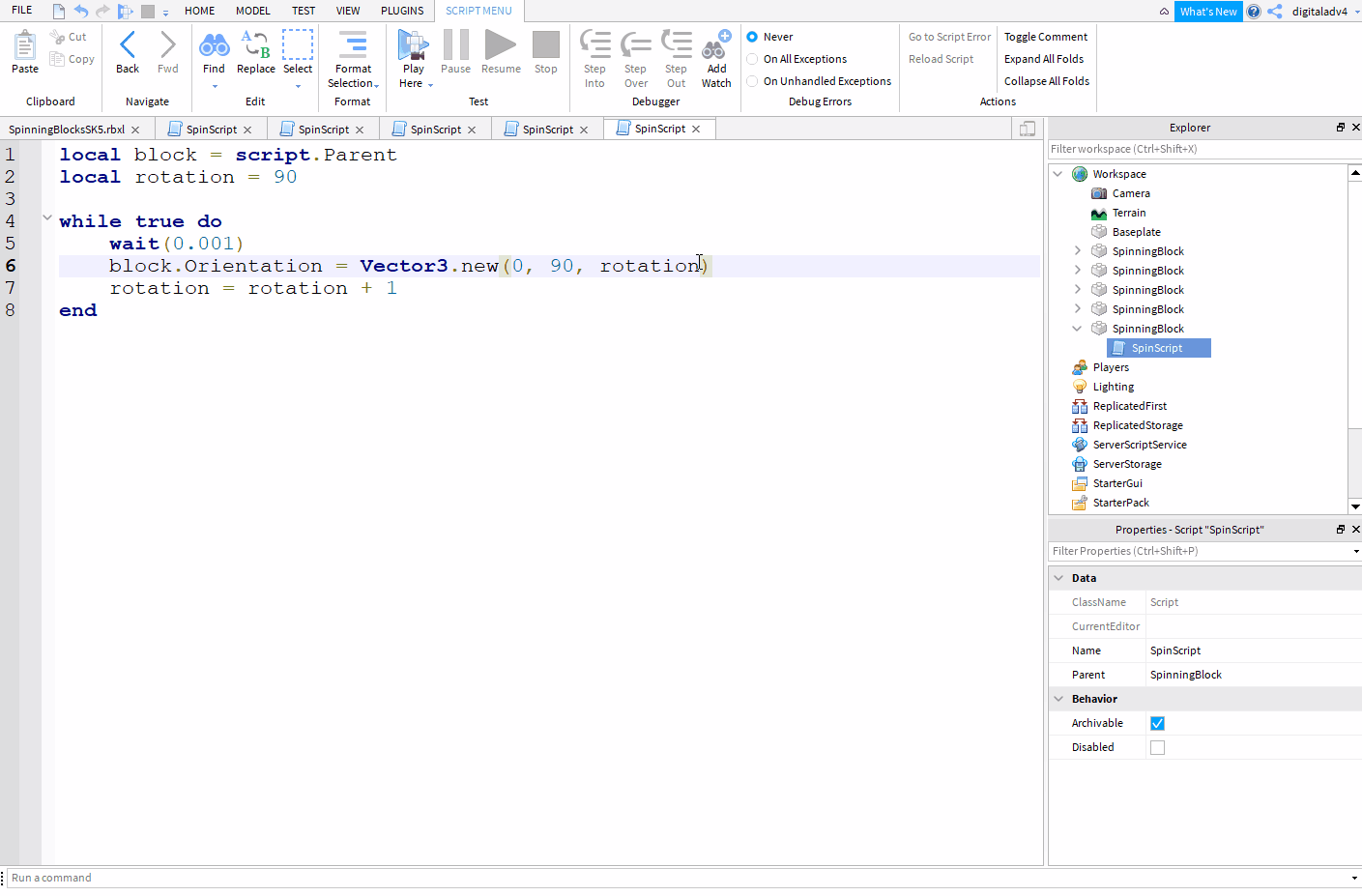This screenshot has width=1362, height=896.
Task: Click the What's New button
Action: coord(1208,12)
